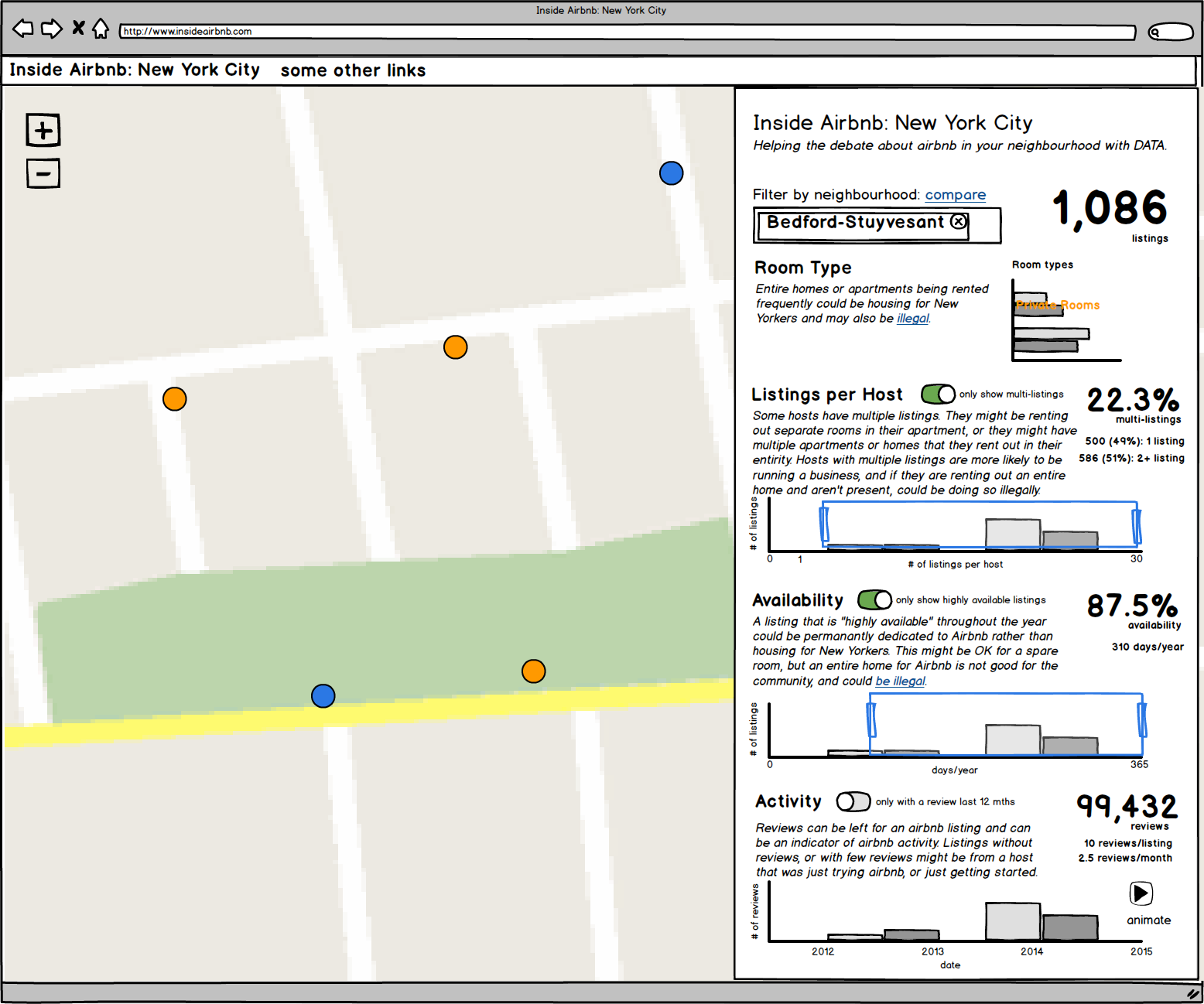The image size is (1204, 1004).
Task: Zoom out the map with minus button
Action: click(43, 173)
